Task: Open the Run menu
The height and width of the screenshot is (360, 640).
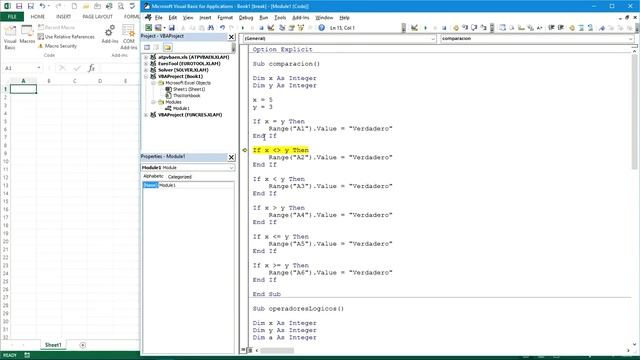Action: [264, 18]
